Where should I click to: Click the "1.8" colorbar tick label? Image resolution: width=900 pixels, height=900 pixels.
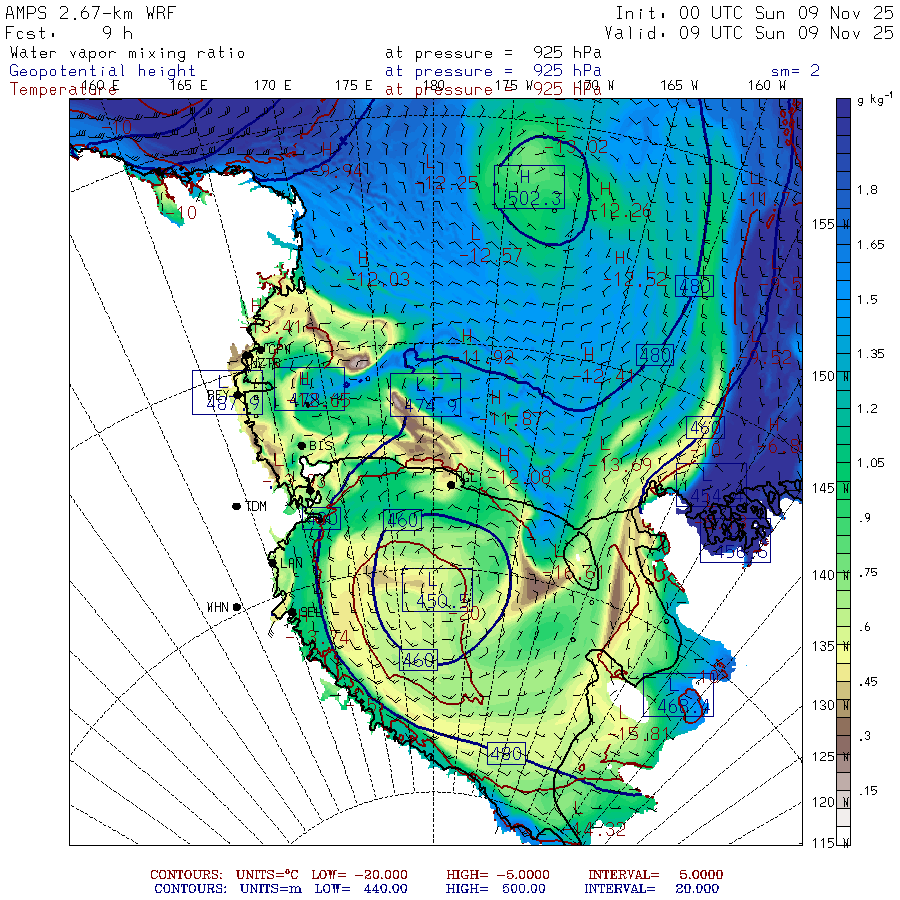pyautogui.click(x=867, y=190)
